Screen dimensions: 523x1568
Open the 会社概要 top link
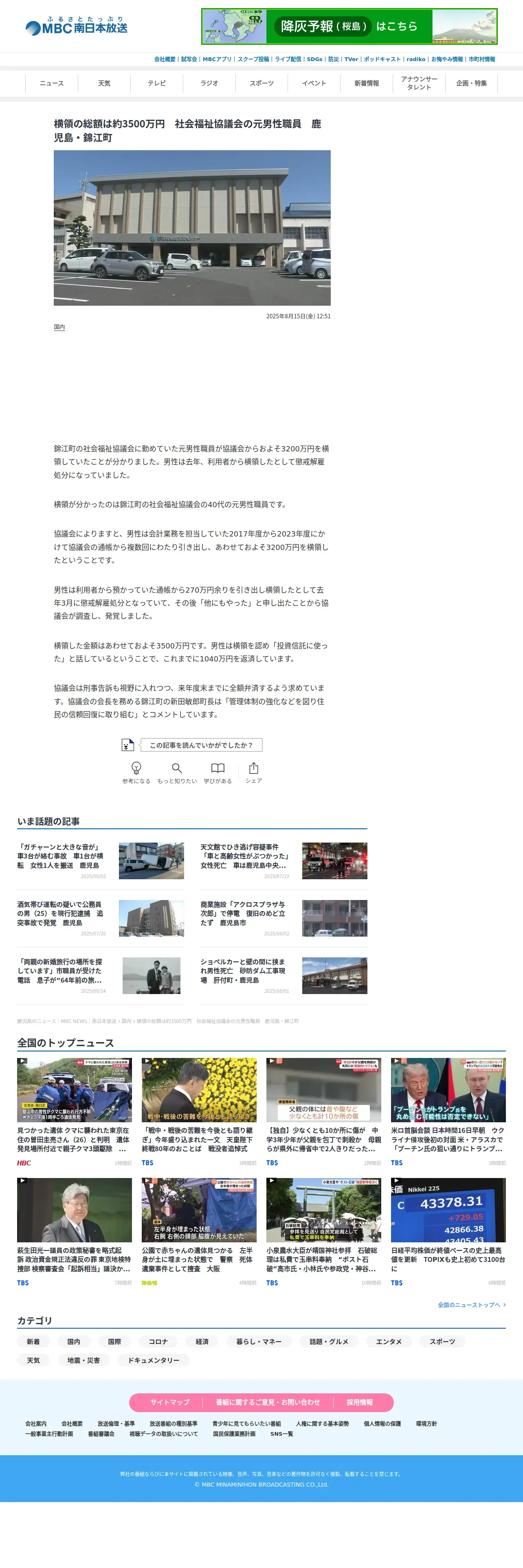pyautogui.click(x=165, y=59)
